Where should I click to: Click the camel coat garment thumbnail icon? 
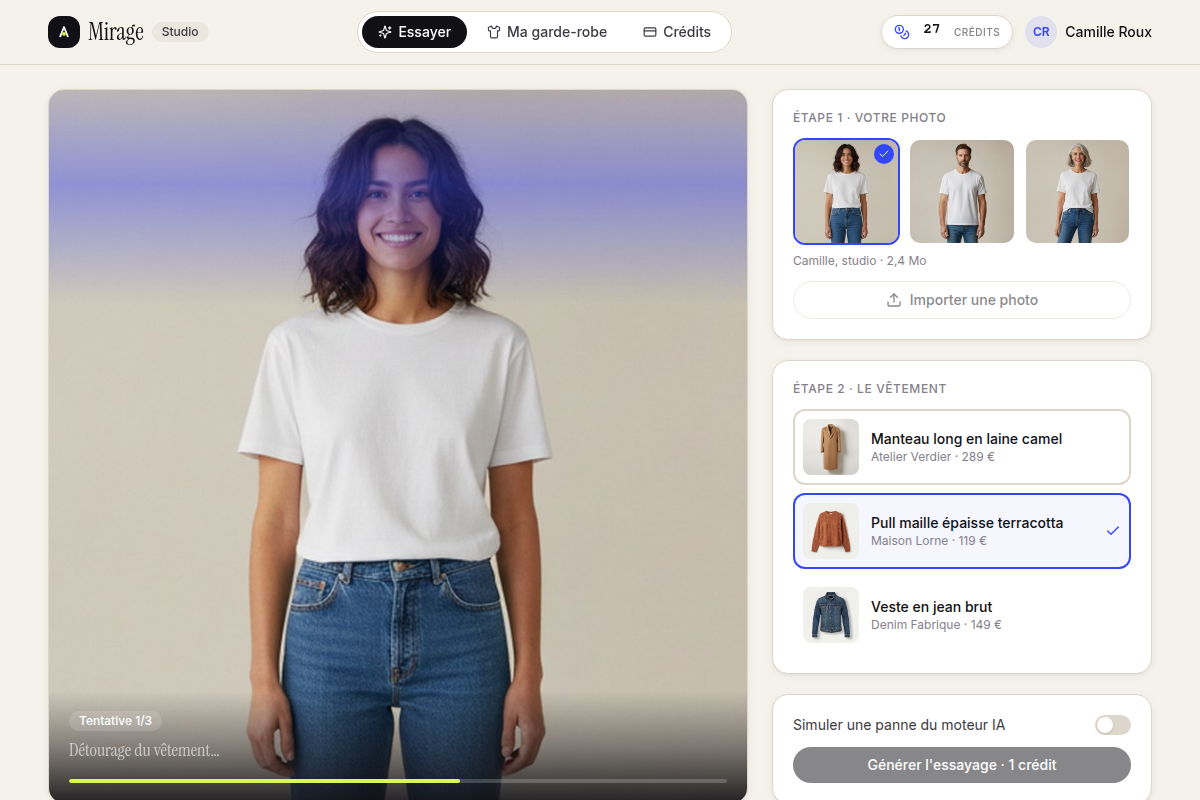point(831,447)
